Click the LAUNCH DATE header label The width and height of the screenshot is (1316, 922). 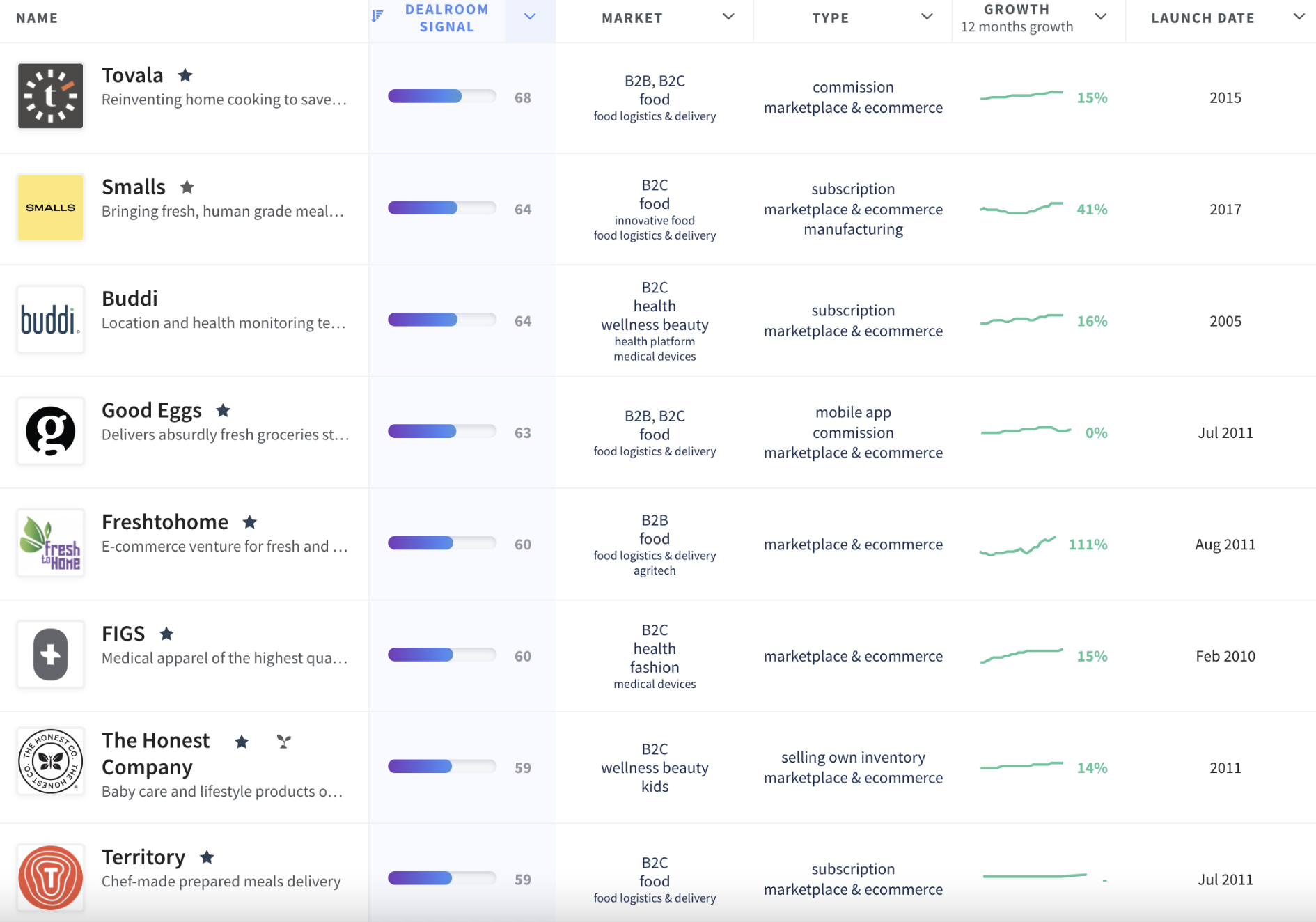[1203, 18]
